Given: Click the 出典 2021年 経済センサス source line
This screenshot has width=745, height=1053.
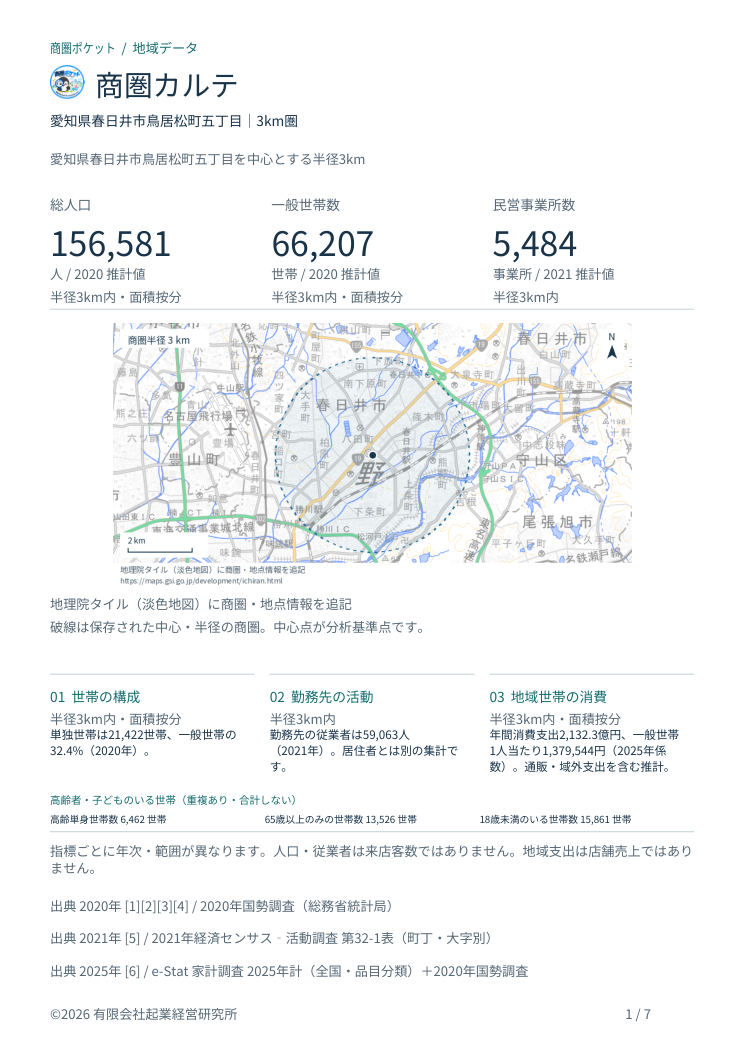Looking at the screenshot, I should pos(272,938).
